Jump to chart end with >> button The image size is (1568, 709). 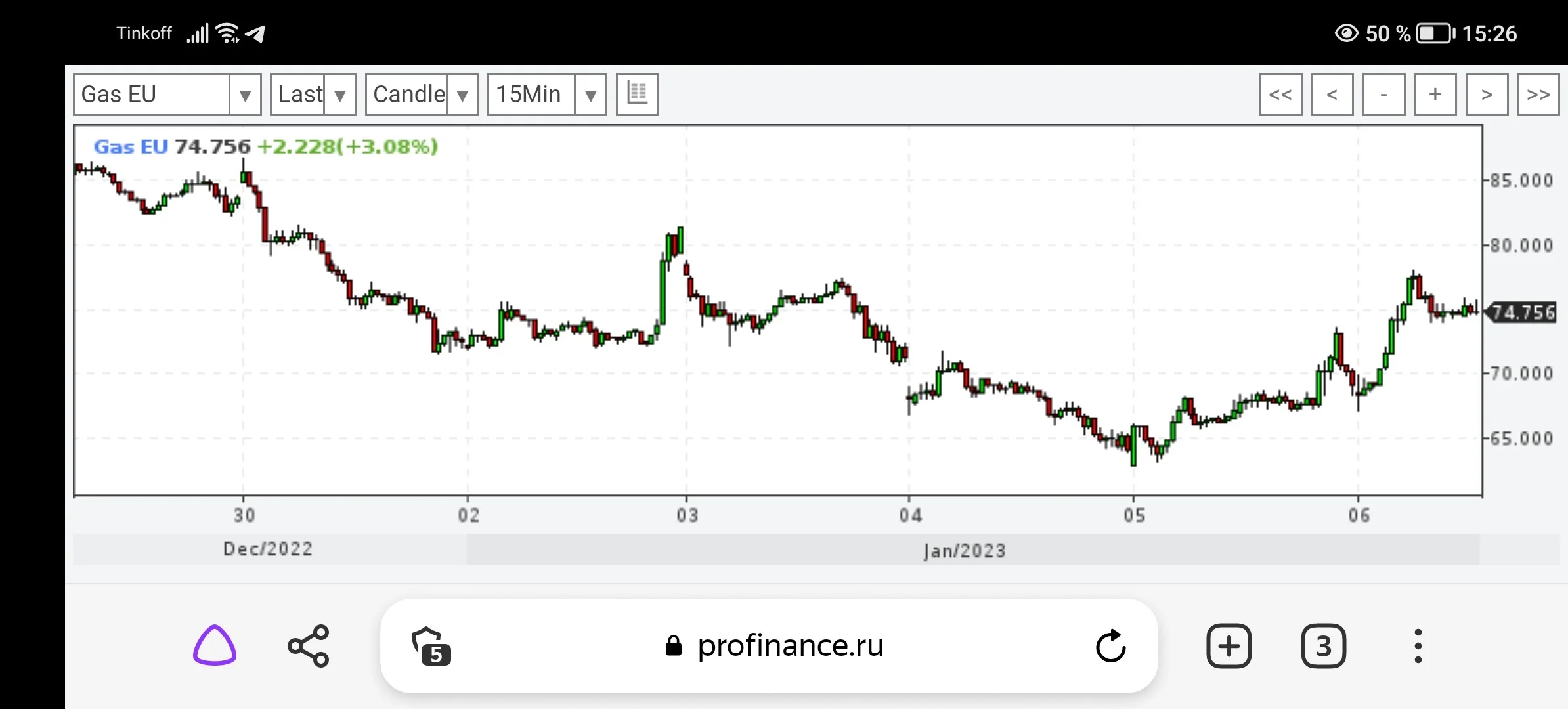tap(1538, 95)
